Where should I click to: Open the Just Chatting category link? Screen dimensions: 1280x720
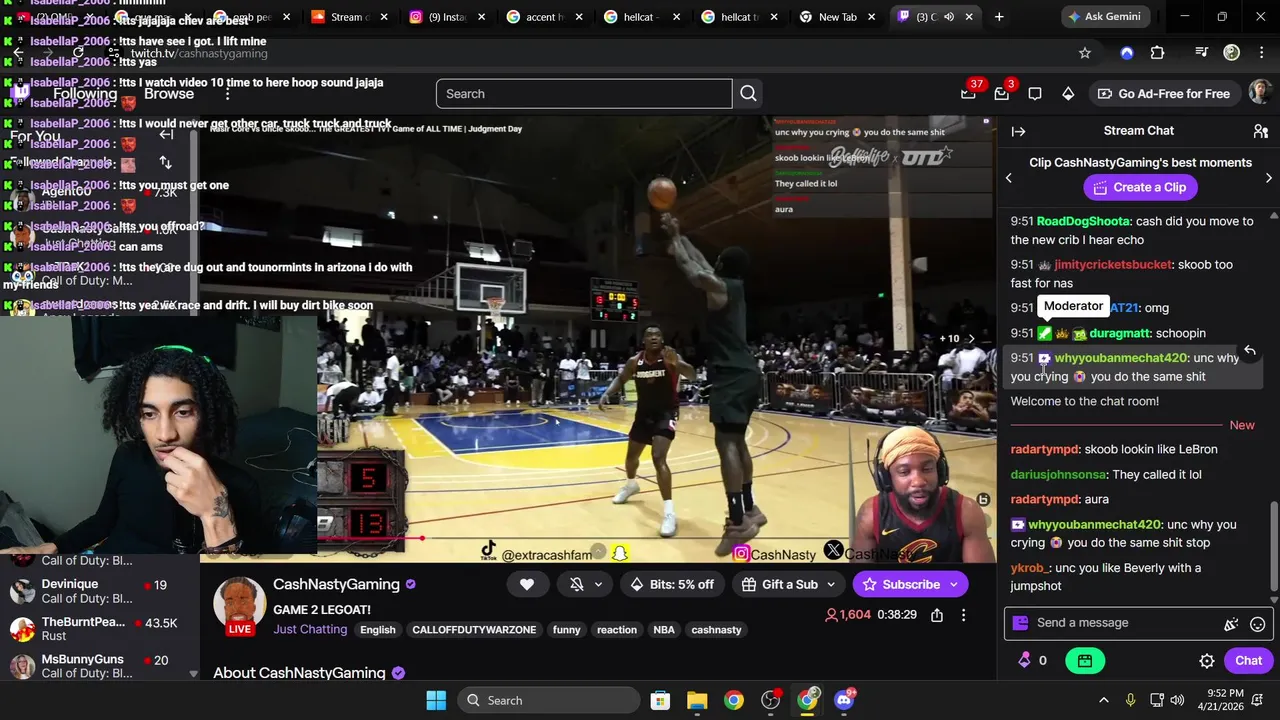pyautogui.click(x=310, y=629)
